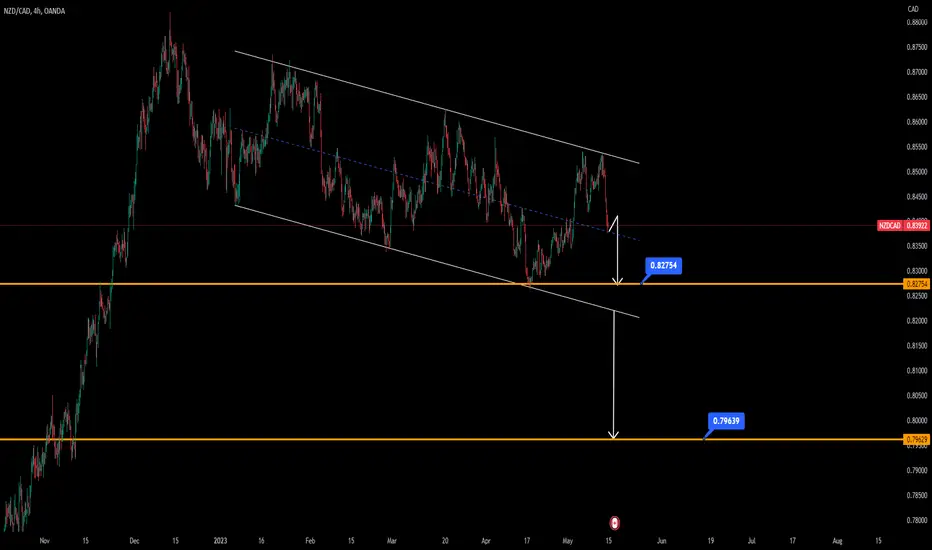The height and width of the screenshot is (550, 932).
Task: Click the 0.85000 price scale label
Action: point(917,172)
